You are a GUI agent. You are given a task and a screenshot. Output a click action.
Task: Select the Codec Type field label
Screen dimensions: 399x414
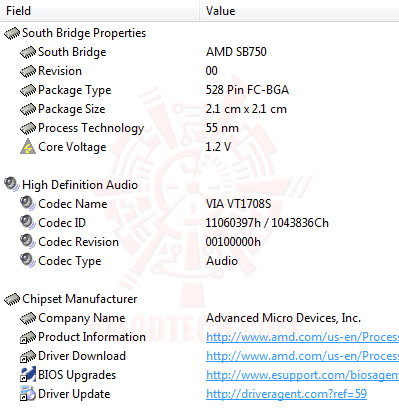70,261
